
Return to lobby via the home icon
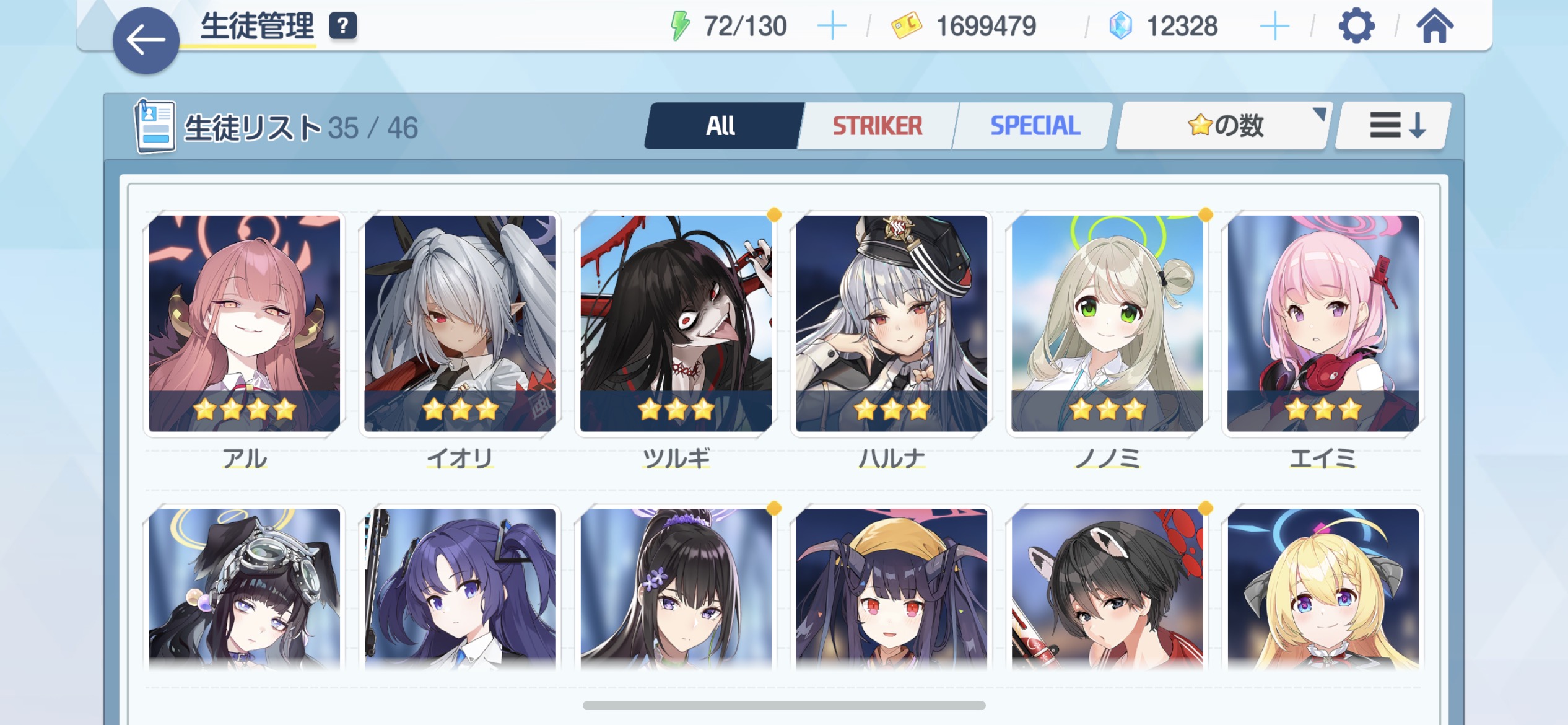[1434, 26]
